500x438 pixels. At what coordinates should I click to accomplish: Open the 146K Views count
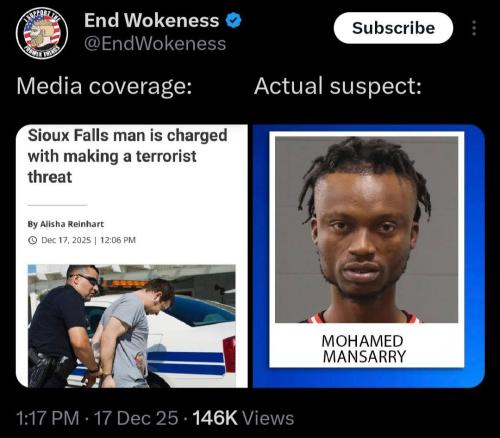[x=243, y=418]
